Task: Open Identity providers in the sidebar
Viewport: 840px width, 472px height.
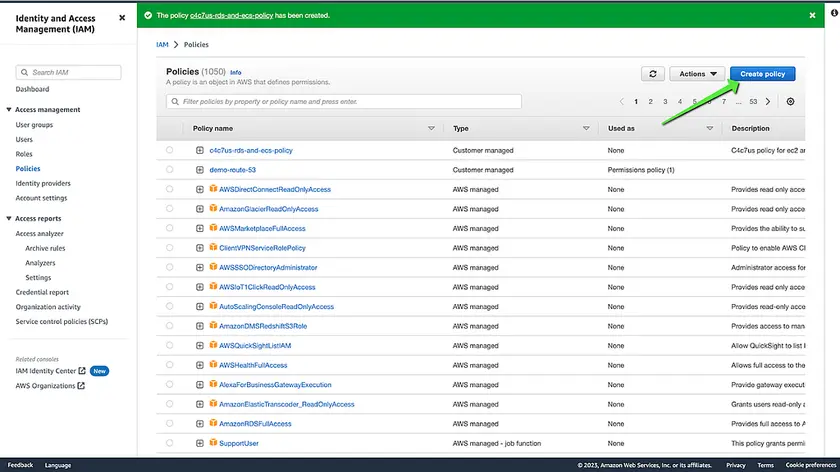Action: [43, 183]
